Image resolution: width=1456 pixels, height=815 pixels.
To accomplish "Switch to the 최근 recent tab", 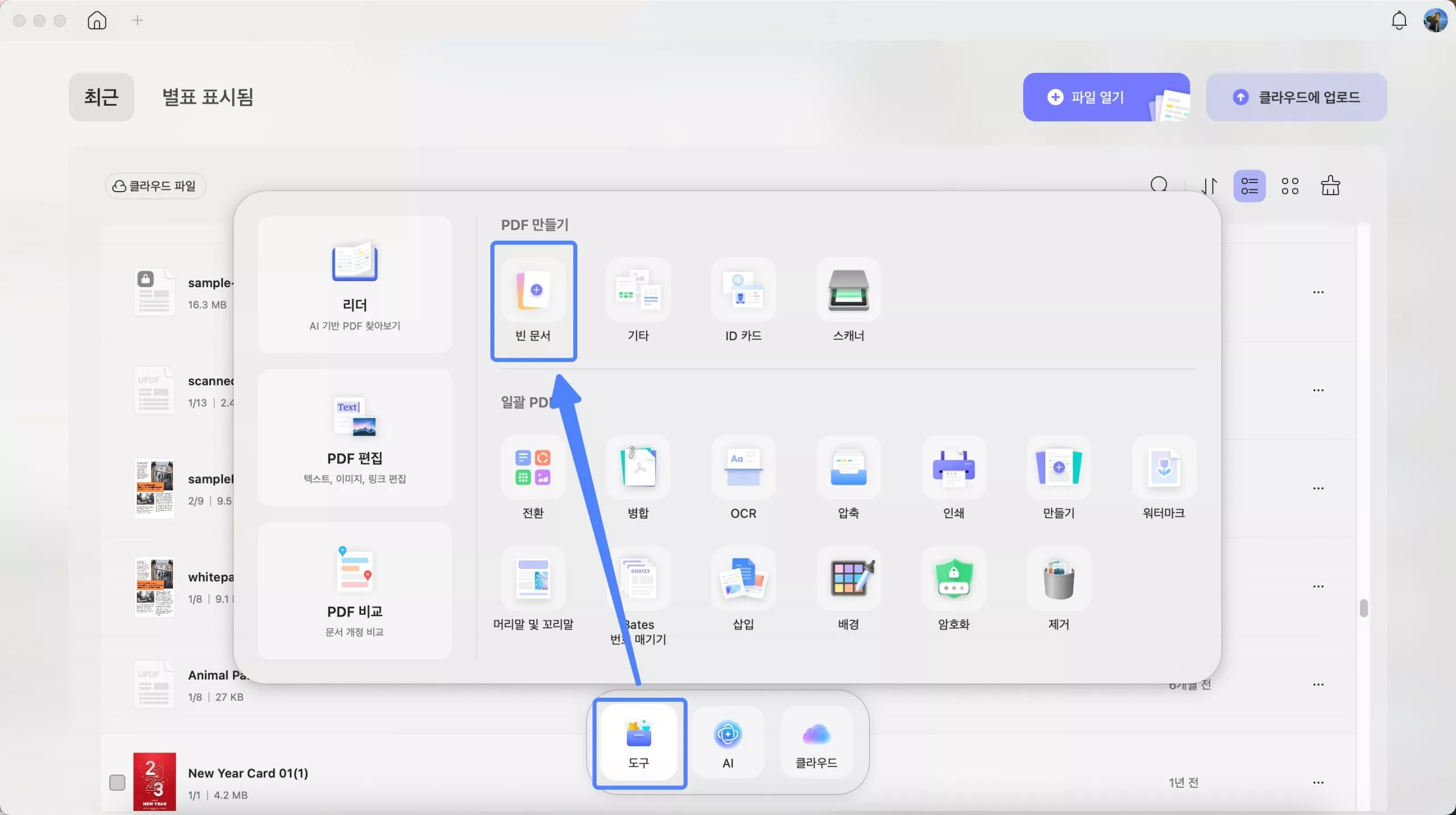I will (102, 97).
